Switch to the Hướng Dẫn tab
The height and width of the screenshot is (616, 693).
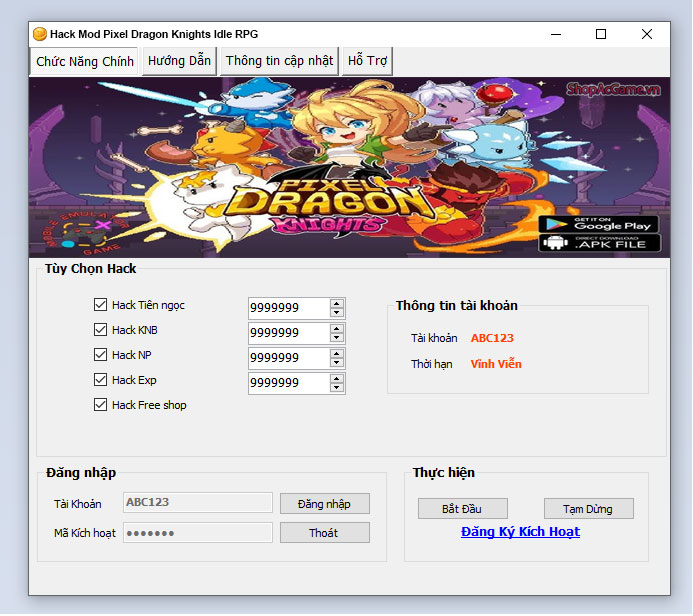point(179,61)
